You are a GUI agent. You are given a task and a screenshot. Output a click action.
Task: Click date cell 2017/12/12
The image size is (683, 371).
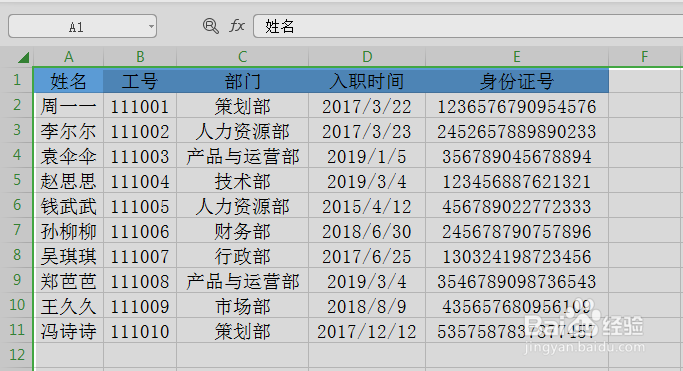coord(367,331)
